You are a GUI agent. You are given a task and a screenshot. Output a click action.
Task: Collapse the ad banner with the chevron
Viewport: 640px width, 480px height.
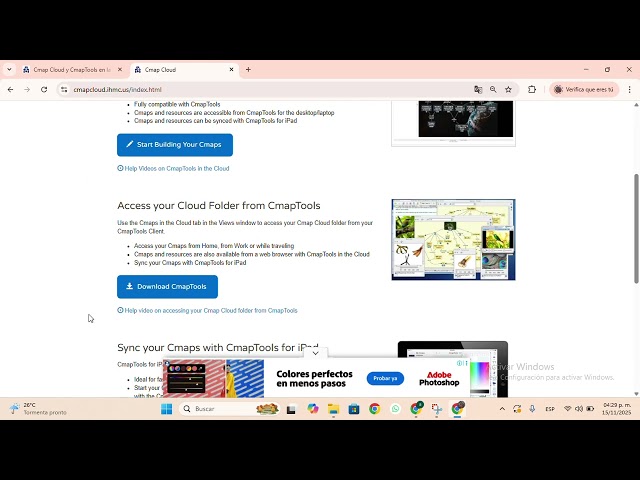(x=316, y=353)
